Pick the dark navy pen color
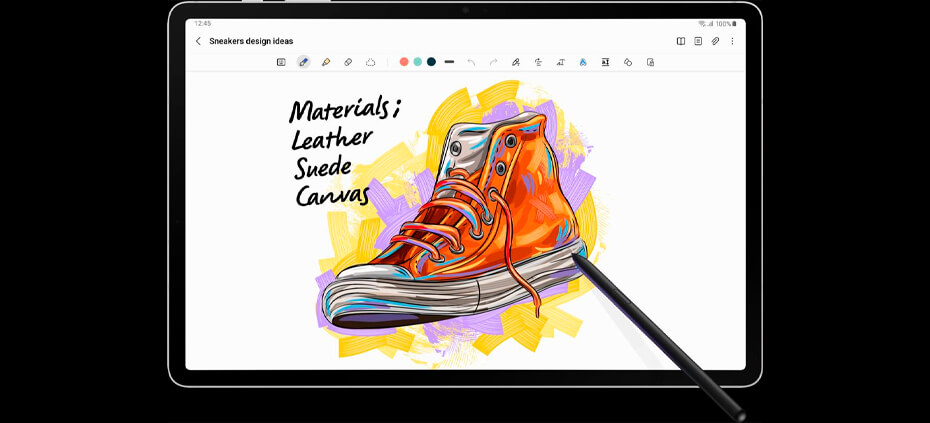Viewport: 930px width, 423px height. [x=431, y=62]
